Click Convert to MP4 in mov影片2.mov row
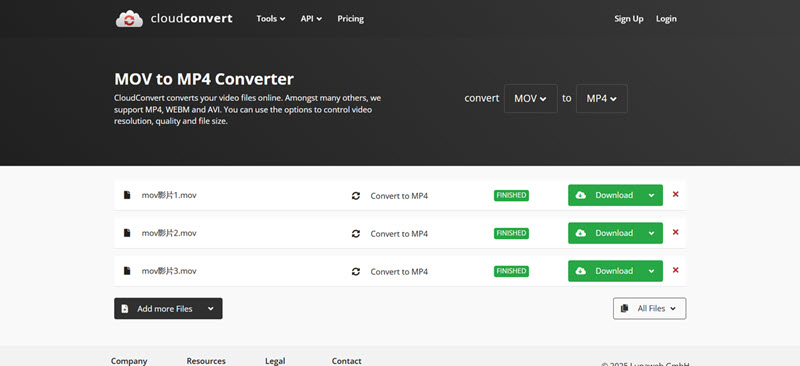 point(399,234)
